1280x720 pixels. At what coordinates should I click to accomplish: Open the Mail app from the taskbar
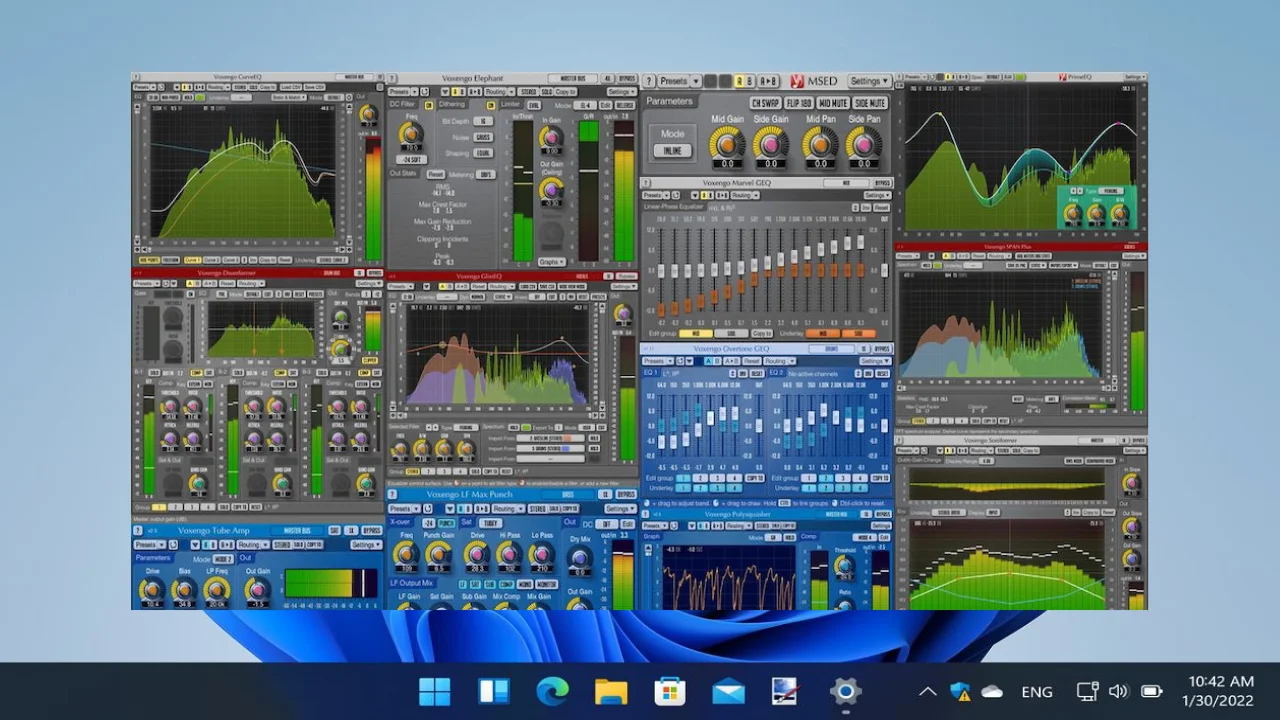pyautogui.click(x=728, y=691)
